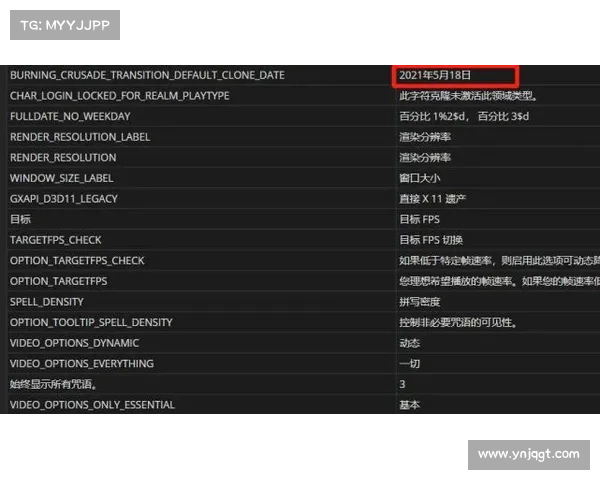Select the TARGETFPS_CHECK key cell
This screenshot has height=480, width=600.
[x=56, y=240]
